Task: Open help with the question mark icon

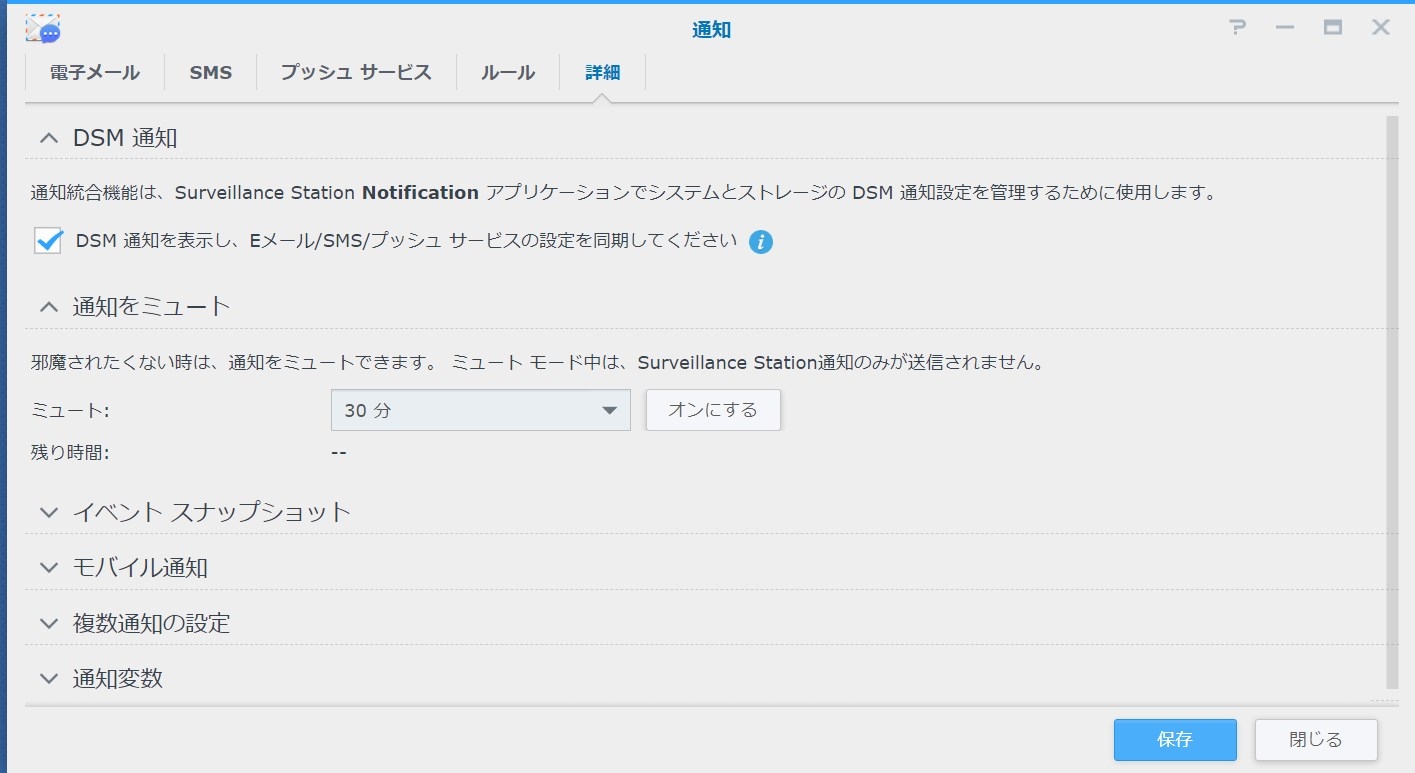Action: pos(1238,28)
